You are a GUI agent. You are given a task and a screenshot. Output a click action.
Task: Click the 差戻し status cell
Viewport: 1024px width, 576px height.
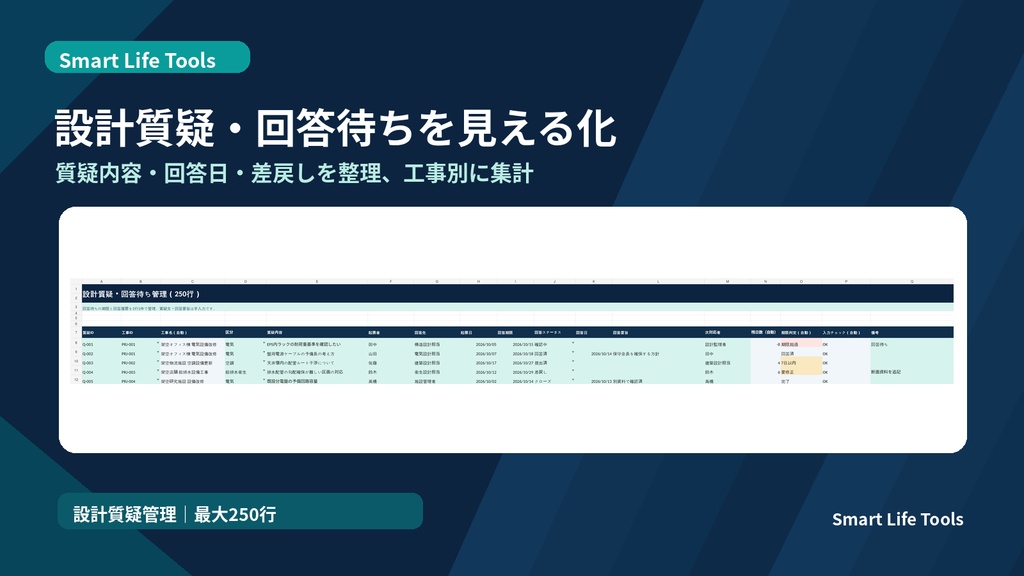(x=554, y=372)
